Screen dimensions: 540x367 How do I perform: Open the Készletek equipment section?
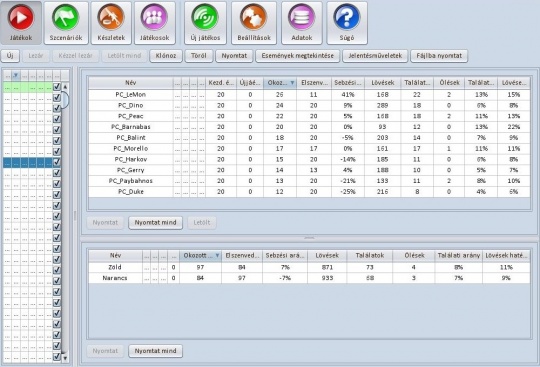point(111,23)
